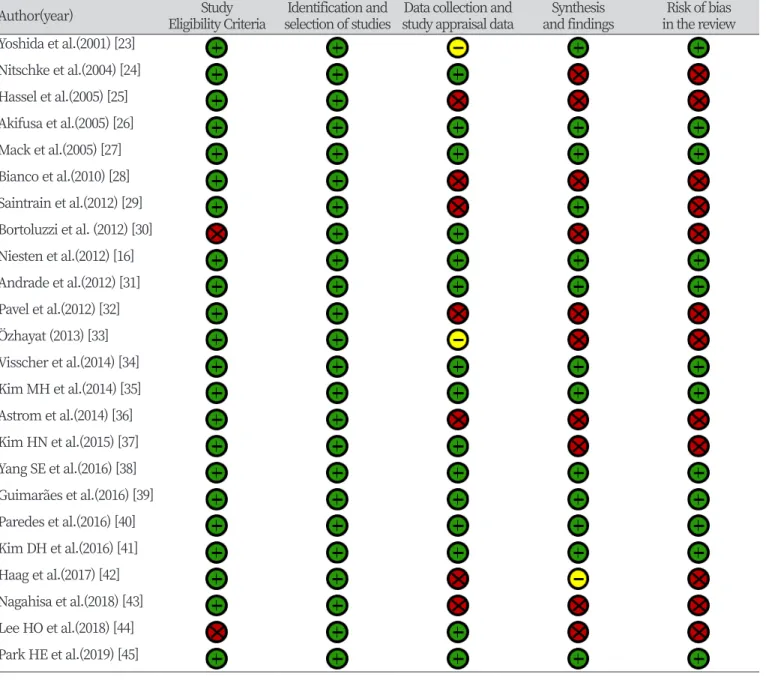
Task: Click red Synthesis icon in Kim HN row
Action: (578, 446)
